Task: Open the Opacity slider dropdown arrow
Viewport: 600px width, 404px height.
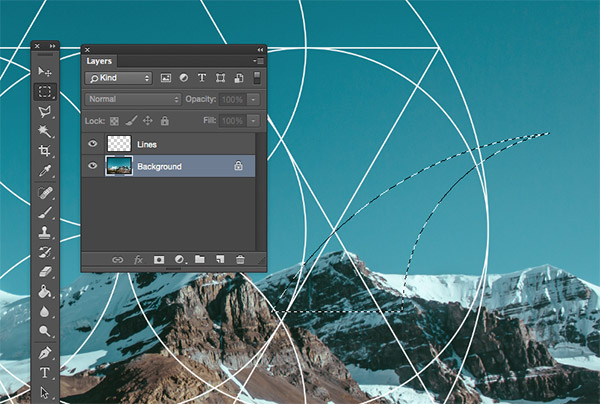Action: pos(253,99)
